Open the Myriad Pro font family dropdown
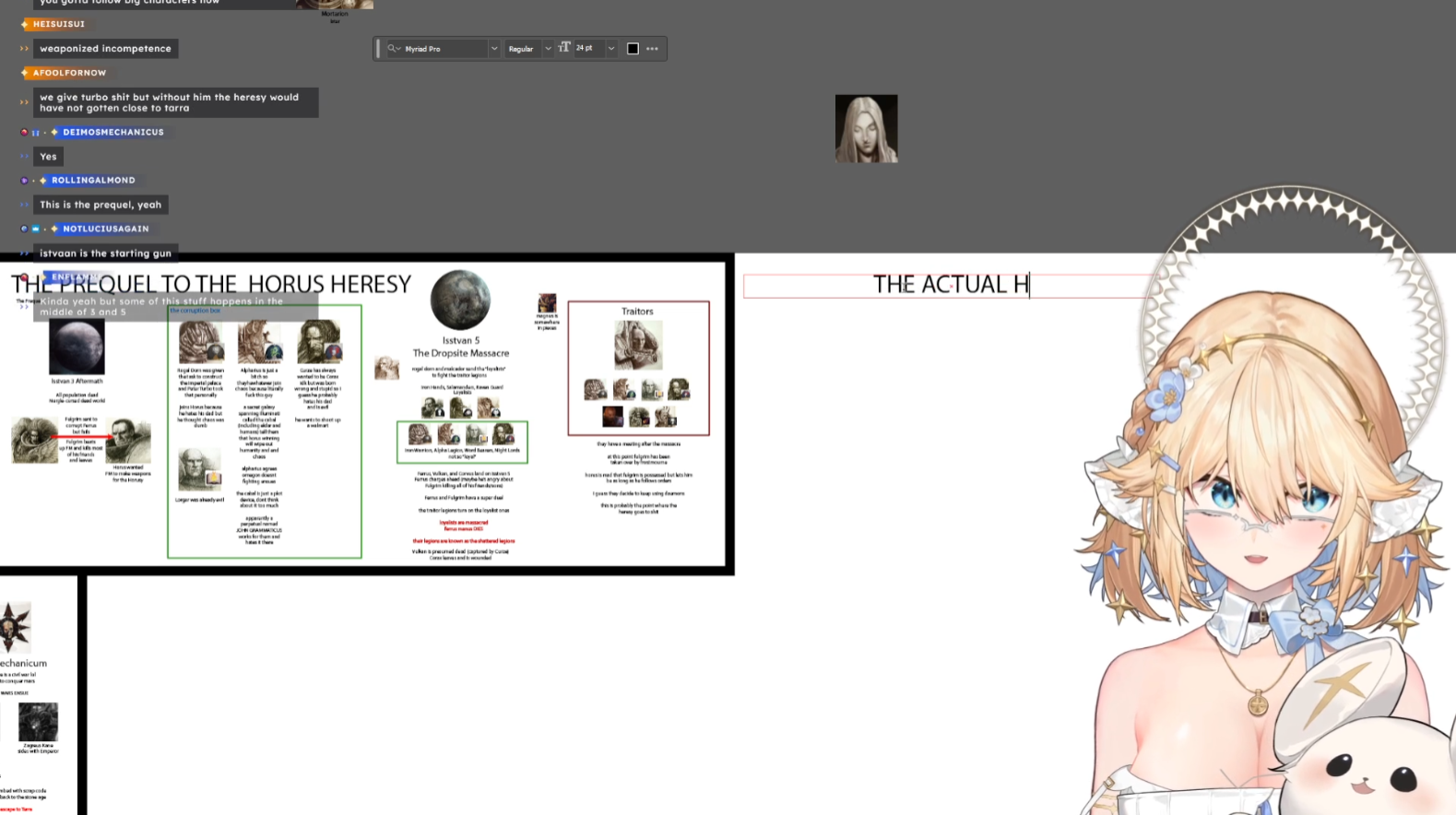The height and width of the screenshot is (815, 1456). (x=494, y=49)
